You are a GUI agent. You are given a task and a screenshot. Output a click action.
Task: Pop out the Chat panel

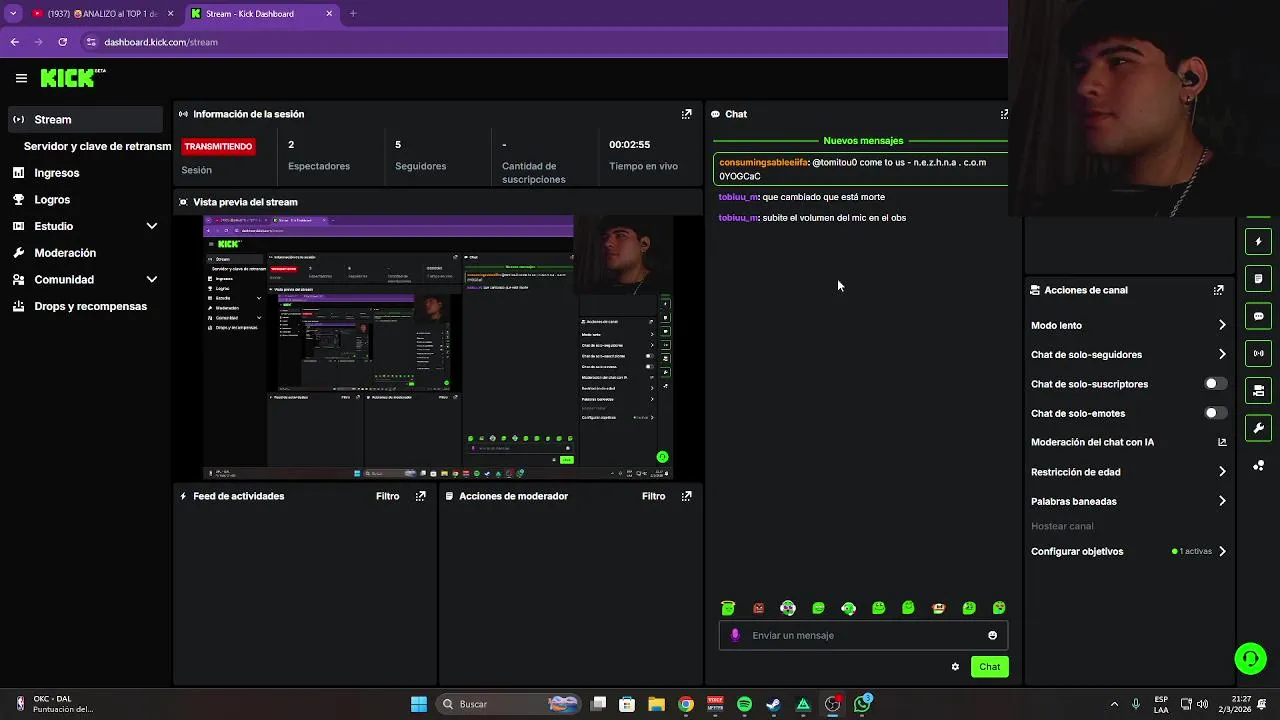click(1004, 114)
